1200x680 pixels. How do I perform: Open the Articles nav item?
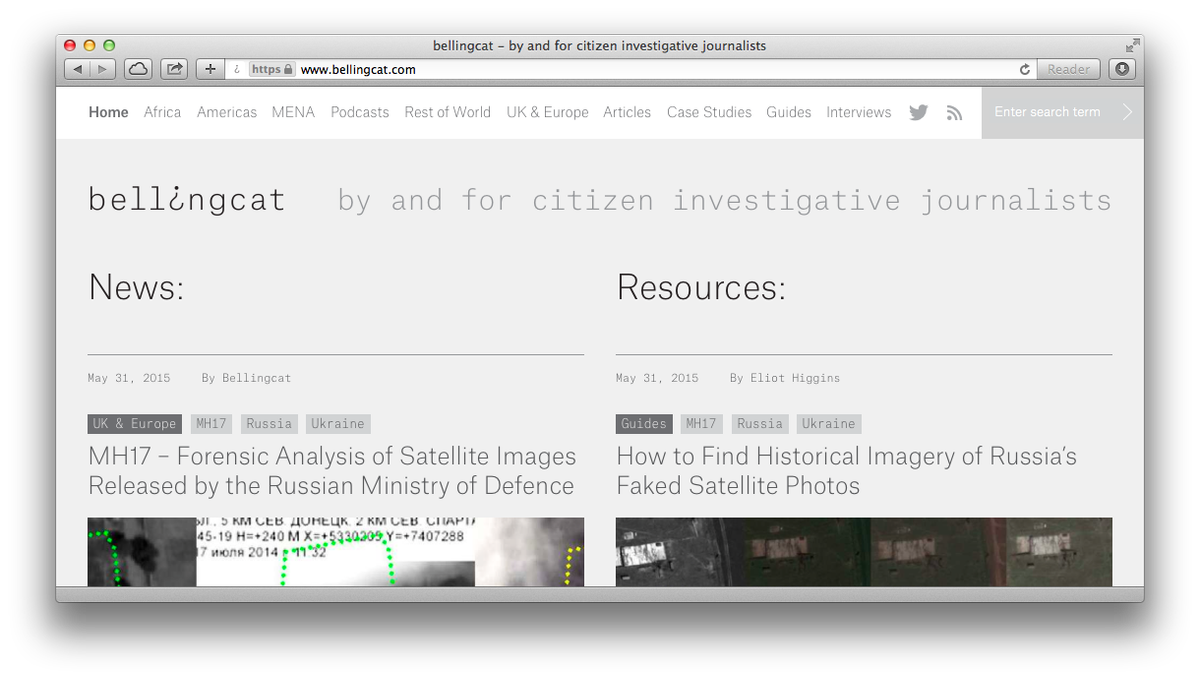(627, 112)
